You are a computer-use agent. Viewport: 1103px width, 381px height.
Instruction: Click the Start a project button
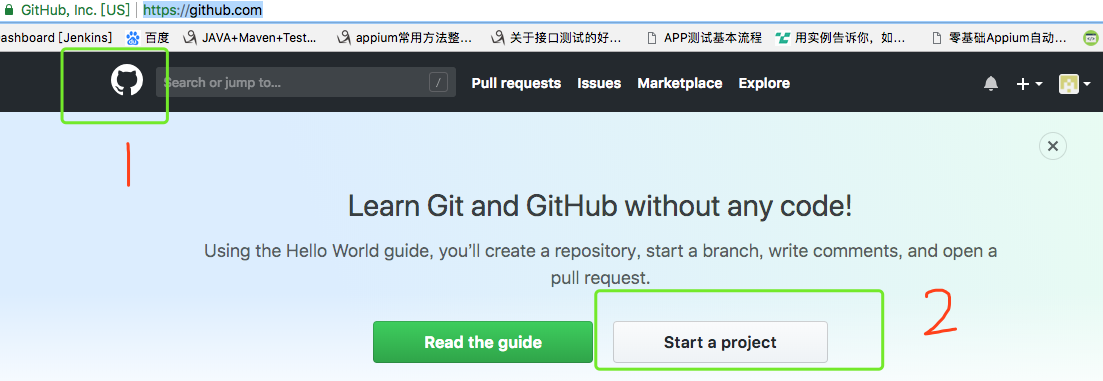[x=720, y=342]
